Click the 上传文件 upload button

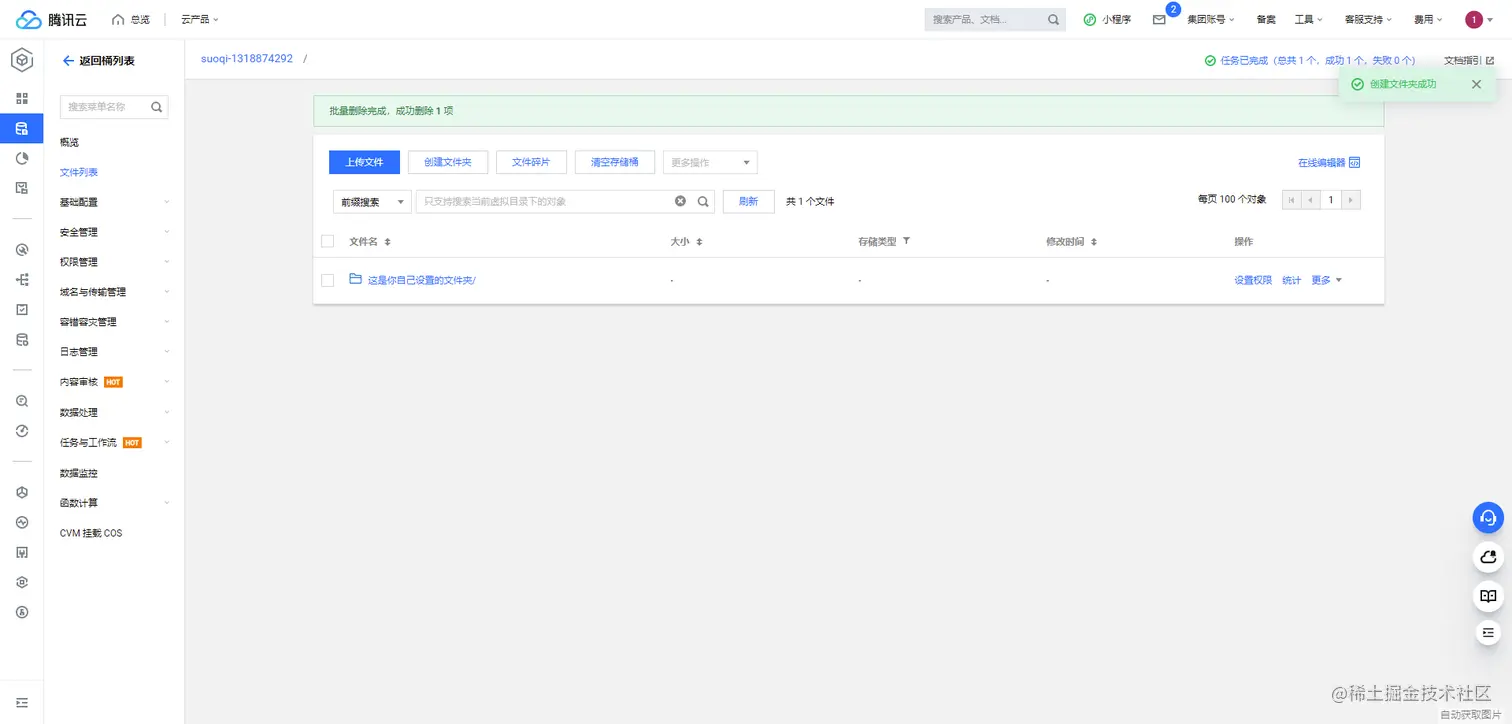[364, 162]
